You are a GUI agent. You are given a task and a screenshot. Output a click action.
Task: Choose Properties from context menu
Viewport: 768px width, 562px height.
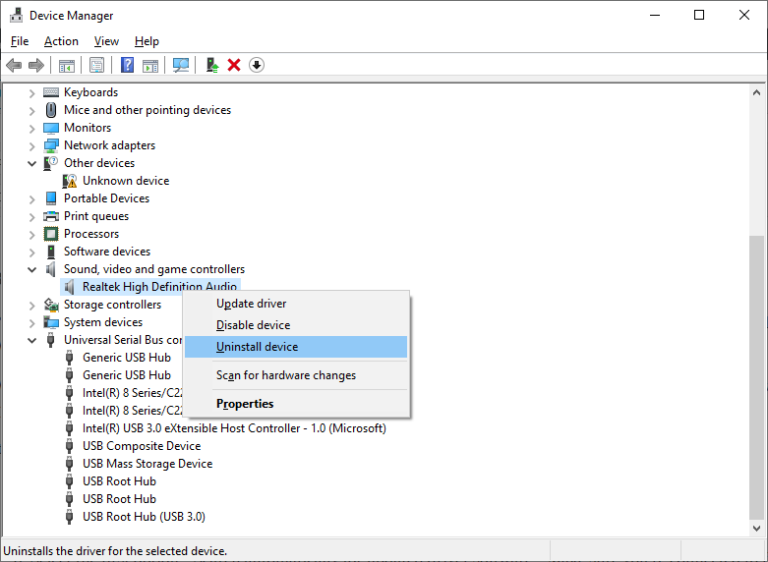point(296,404)
